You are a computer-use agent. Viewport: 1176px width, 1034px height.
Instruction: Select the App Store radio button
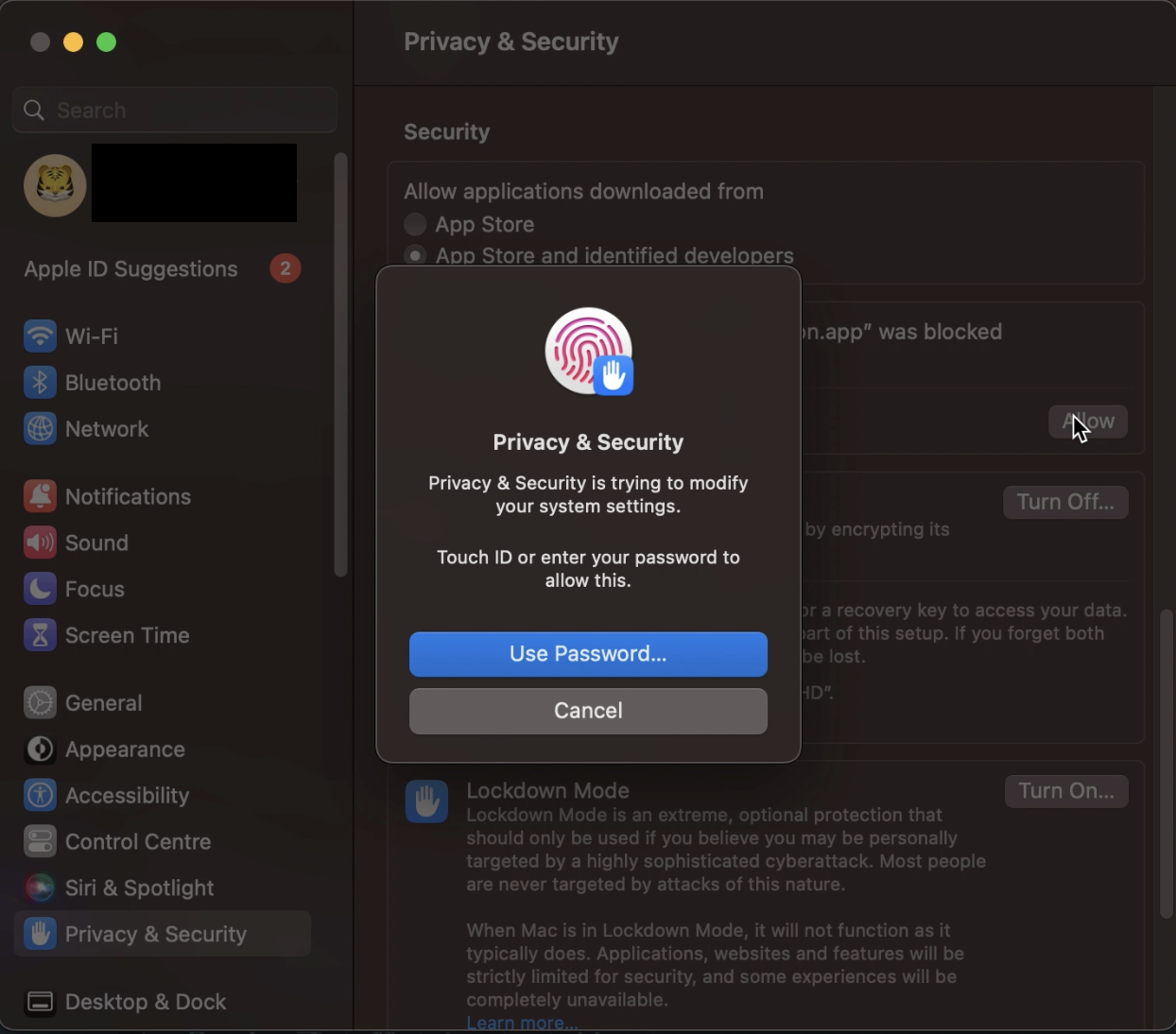tap(415, 224)
